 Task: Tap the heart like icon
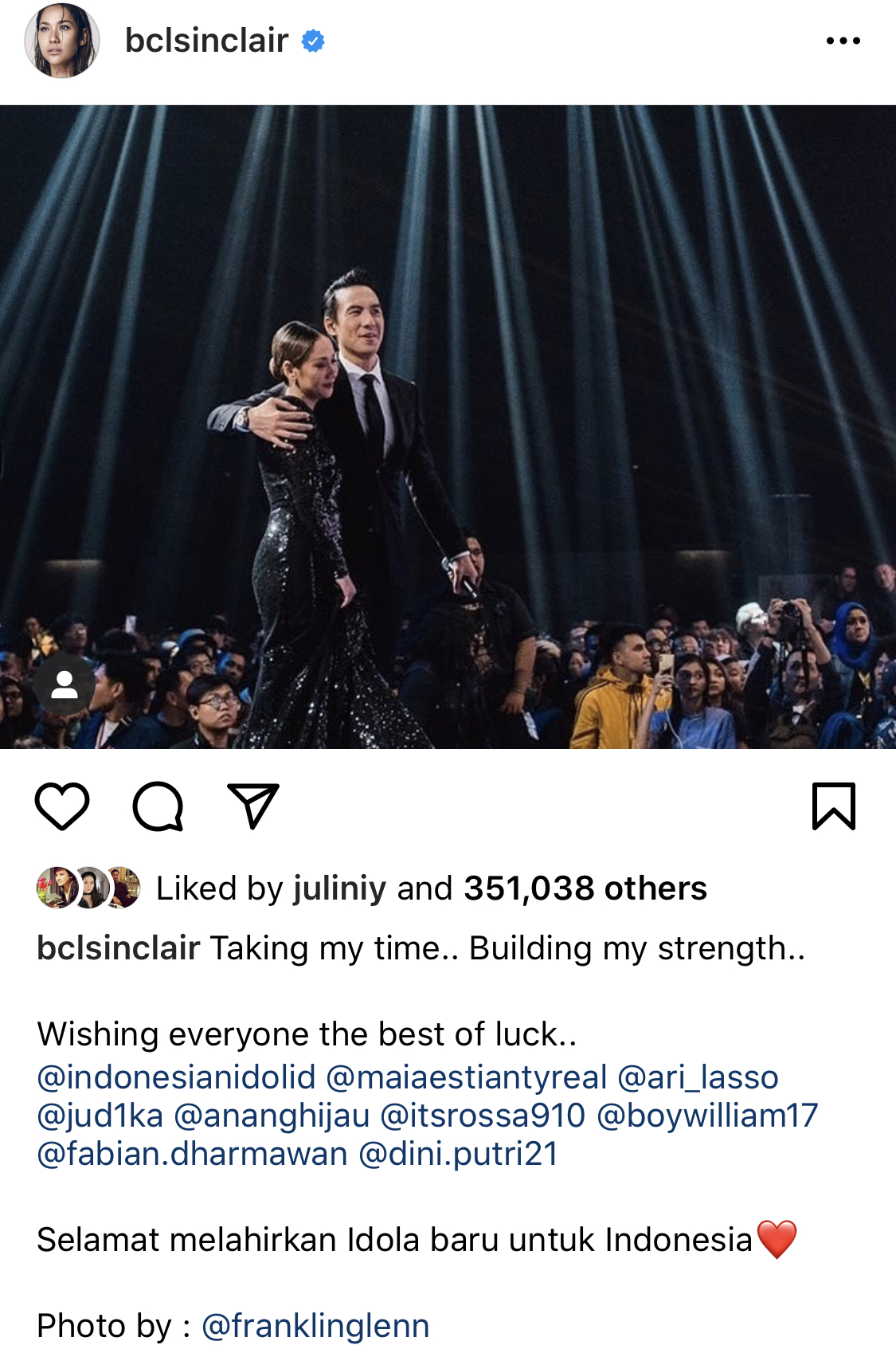[62, 806]
